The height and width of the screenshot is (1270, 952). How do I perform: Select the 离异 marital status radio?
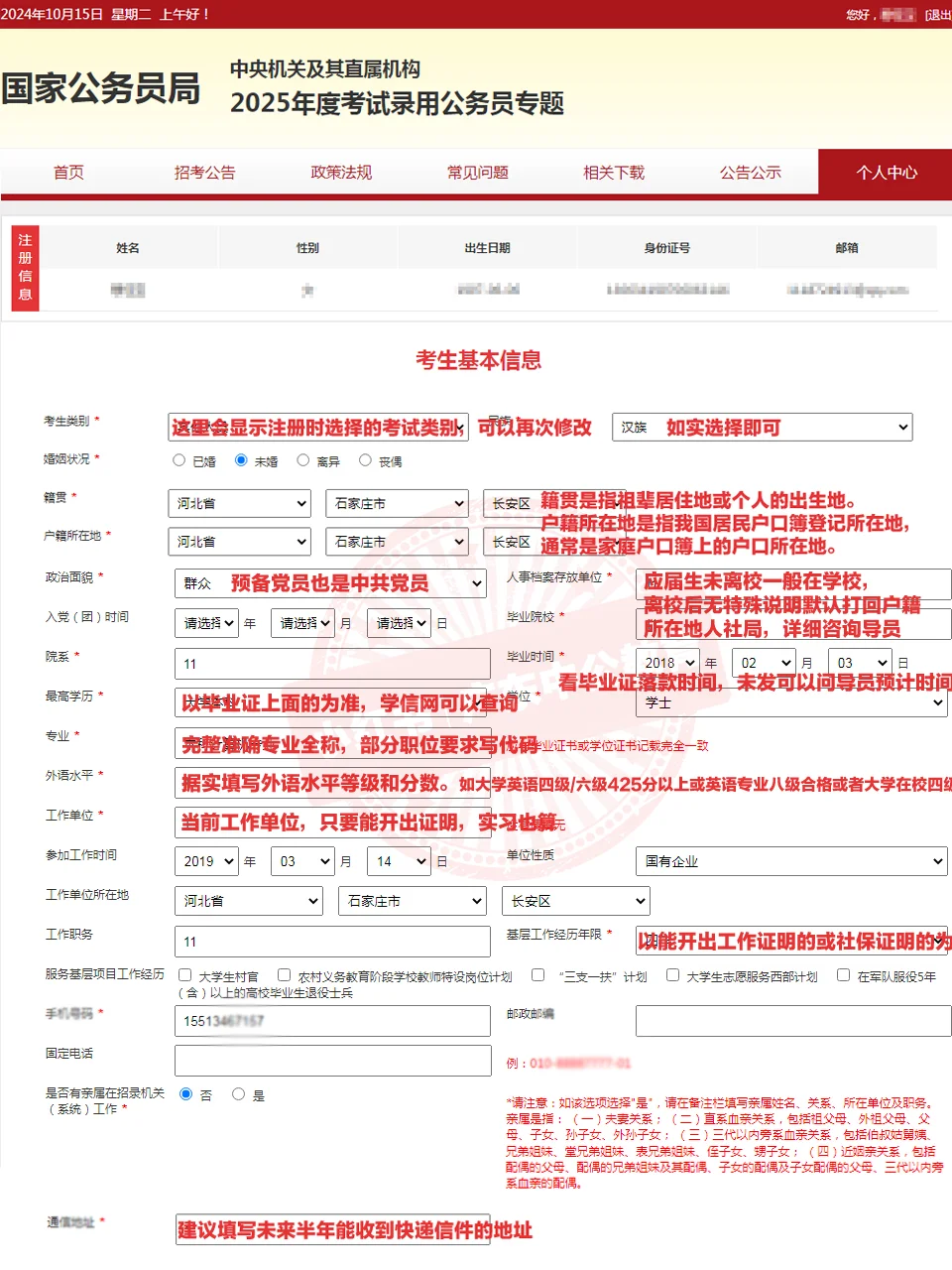pyautogui.click(x=303, y=460)
